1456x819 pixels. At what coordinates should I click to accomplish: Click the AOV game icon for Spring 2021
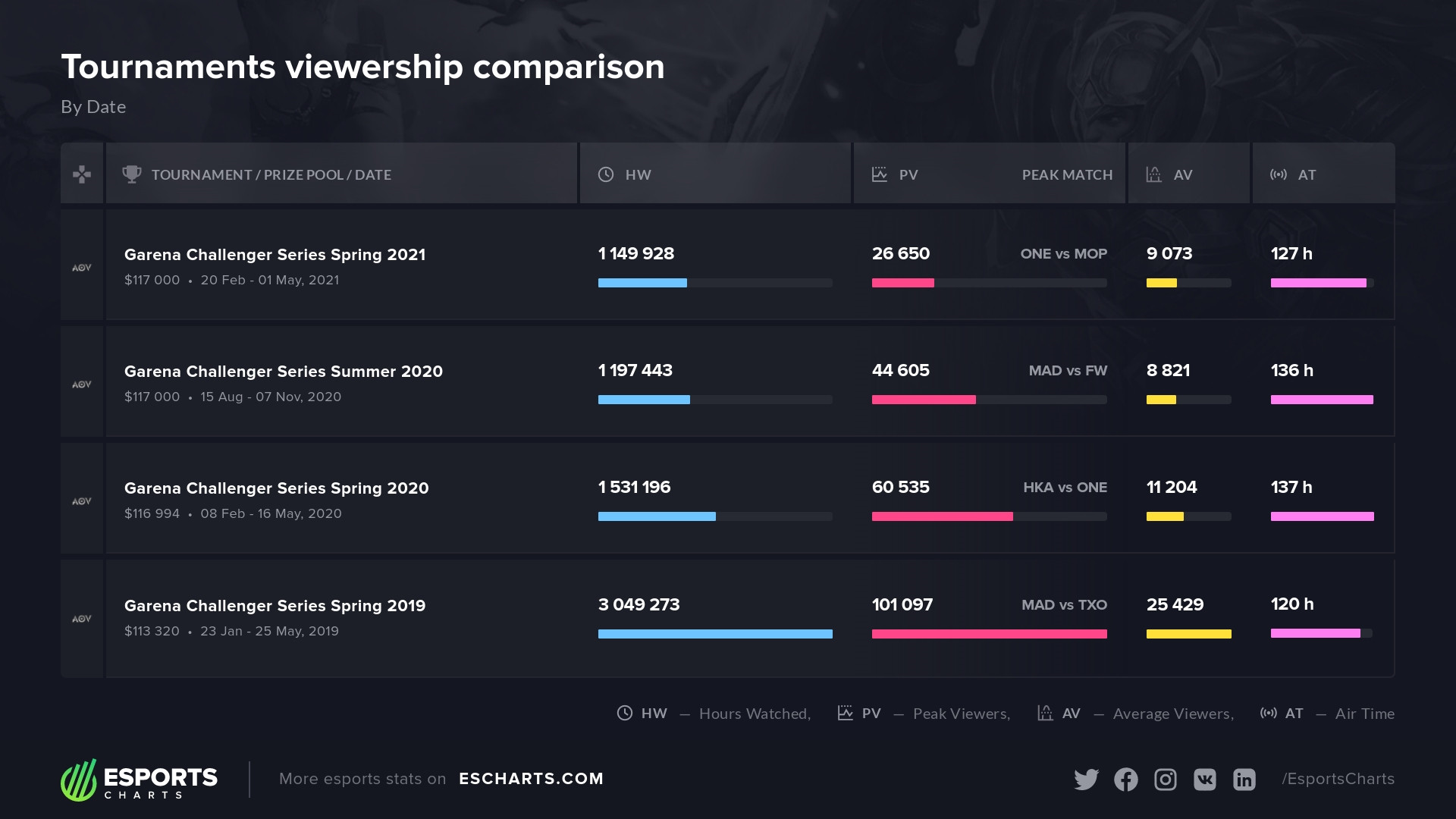(x=82, y=268)
